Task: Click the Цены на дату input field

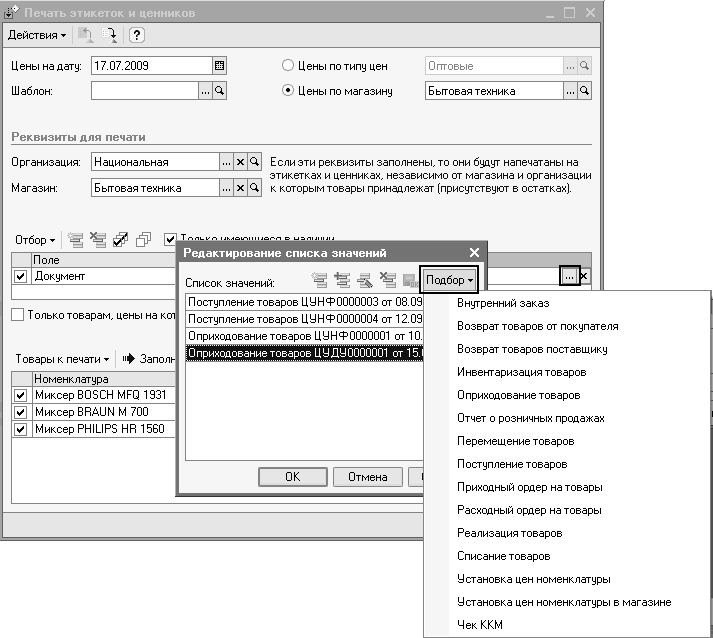Action: 150,66
